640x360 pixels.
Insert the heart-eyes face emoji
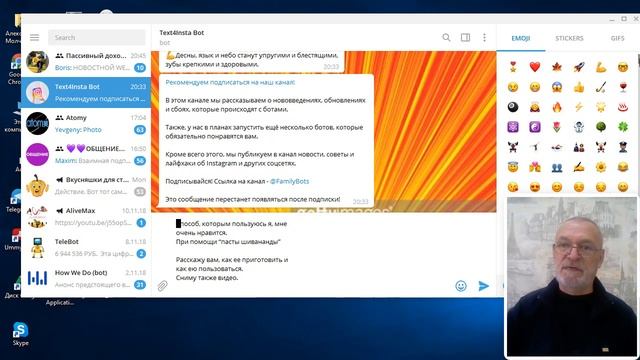535,187
